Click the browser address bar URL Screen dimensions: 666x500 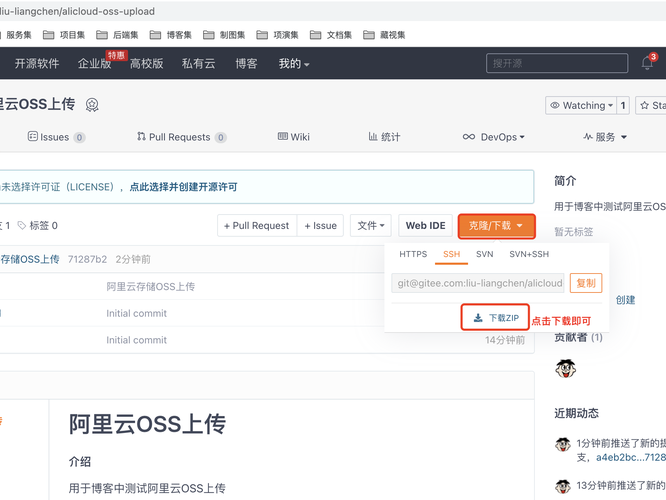point(77,11)
